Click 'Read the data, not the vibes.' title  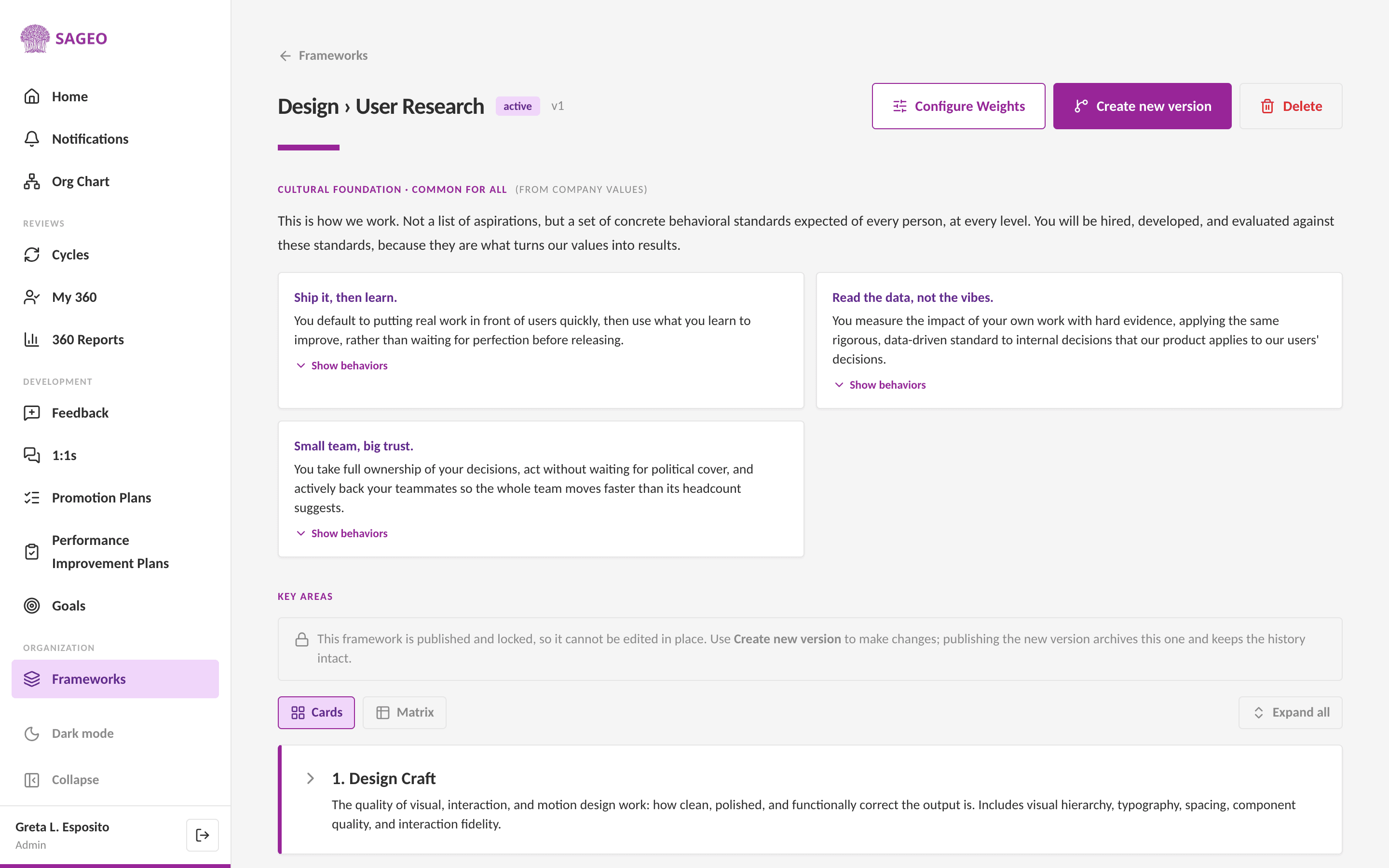912,298
